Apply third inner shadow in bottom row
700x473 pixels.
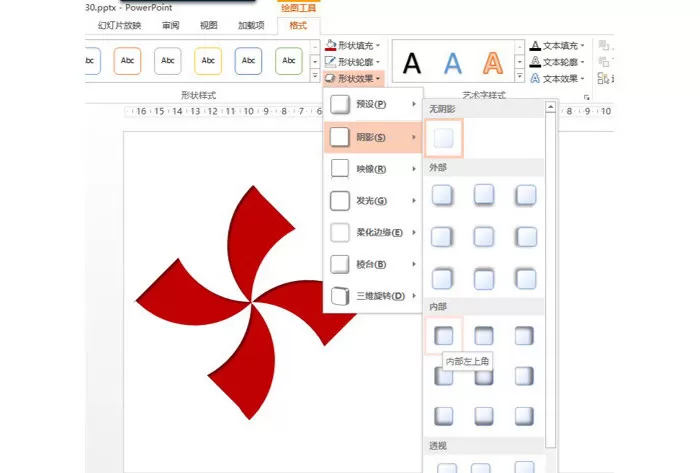click(524, 416)
